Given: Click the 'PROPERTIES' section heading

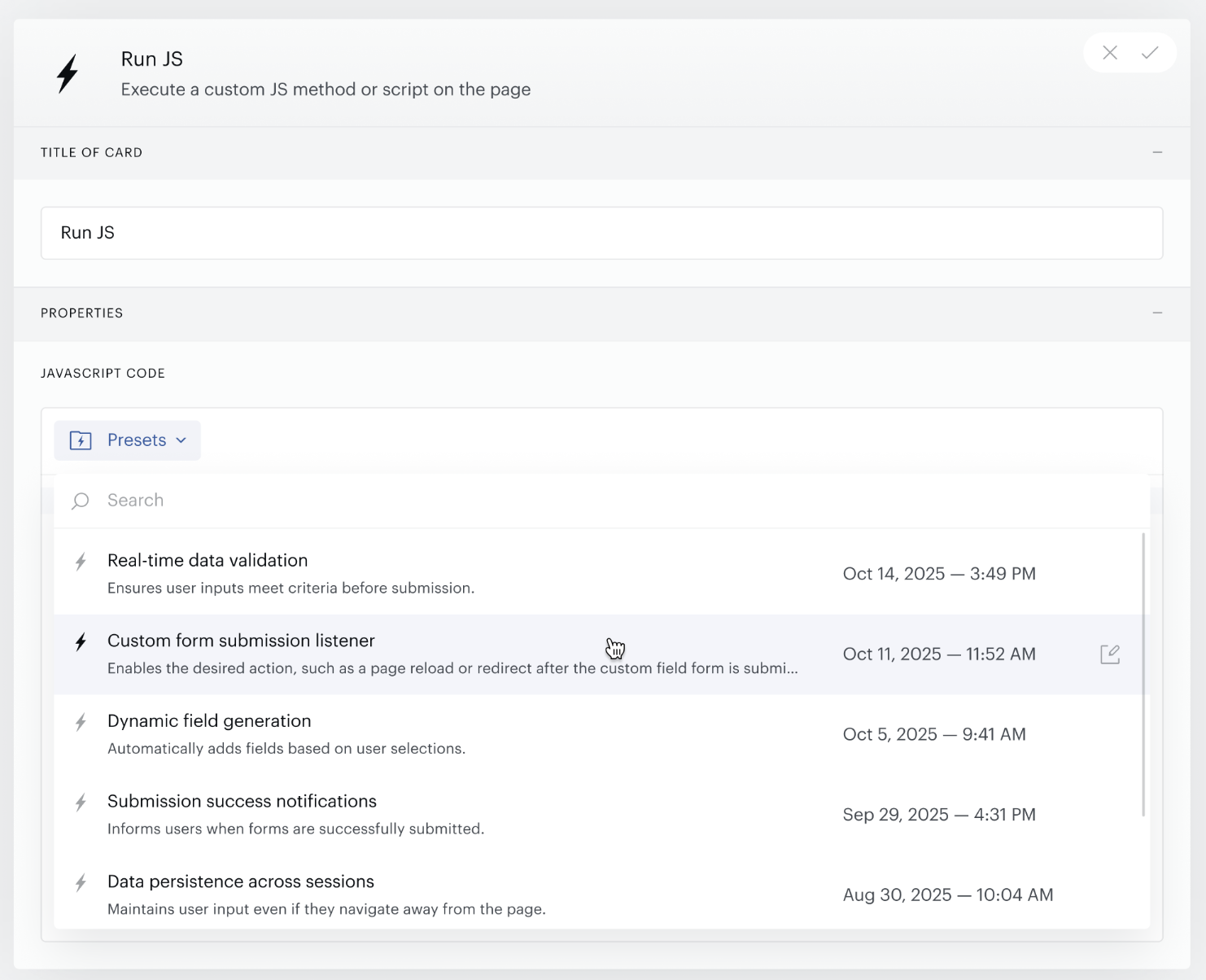Looking at the screenshot, I should (x=81, y=313).
